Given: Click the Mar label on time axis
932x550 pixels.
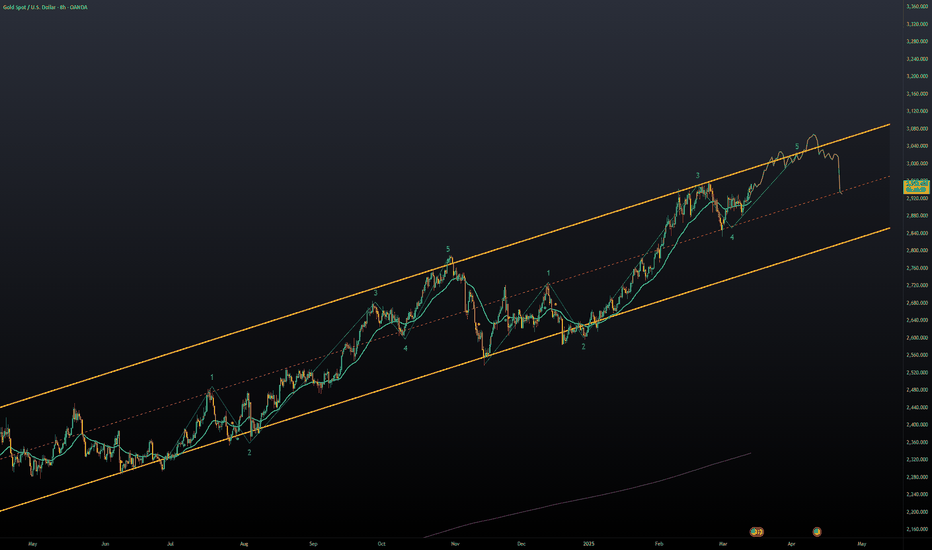Looking at the screenshot, I should tap(723, 544).
